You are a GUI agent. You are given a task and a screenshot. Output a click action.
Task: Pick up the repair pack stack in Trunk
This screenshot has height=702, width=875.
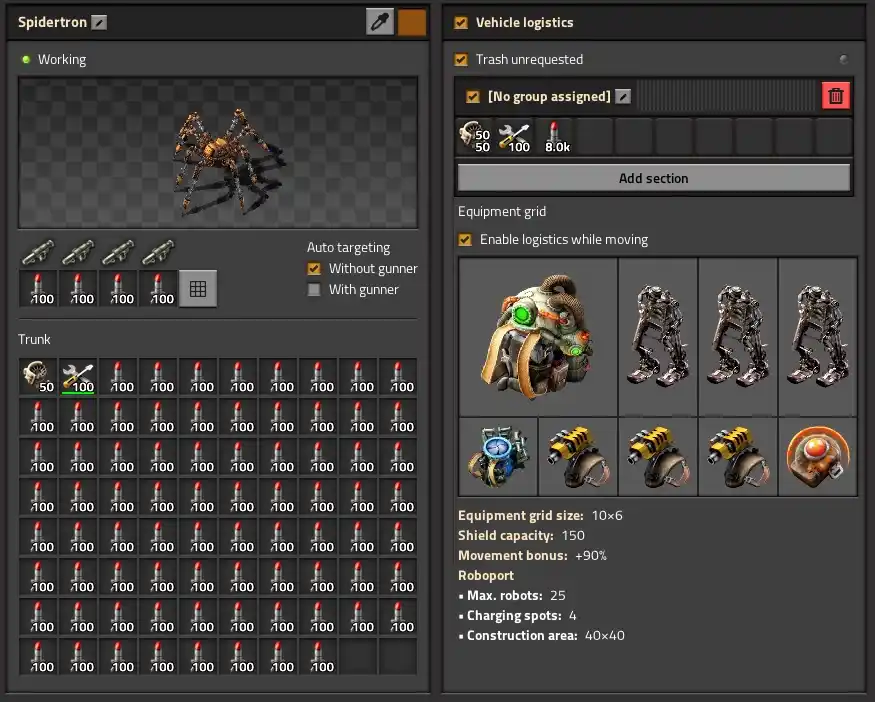pyautogui.click(x=78, y=377)
